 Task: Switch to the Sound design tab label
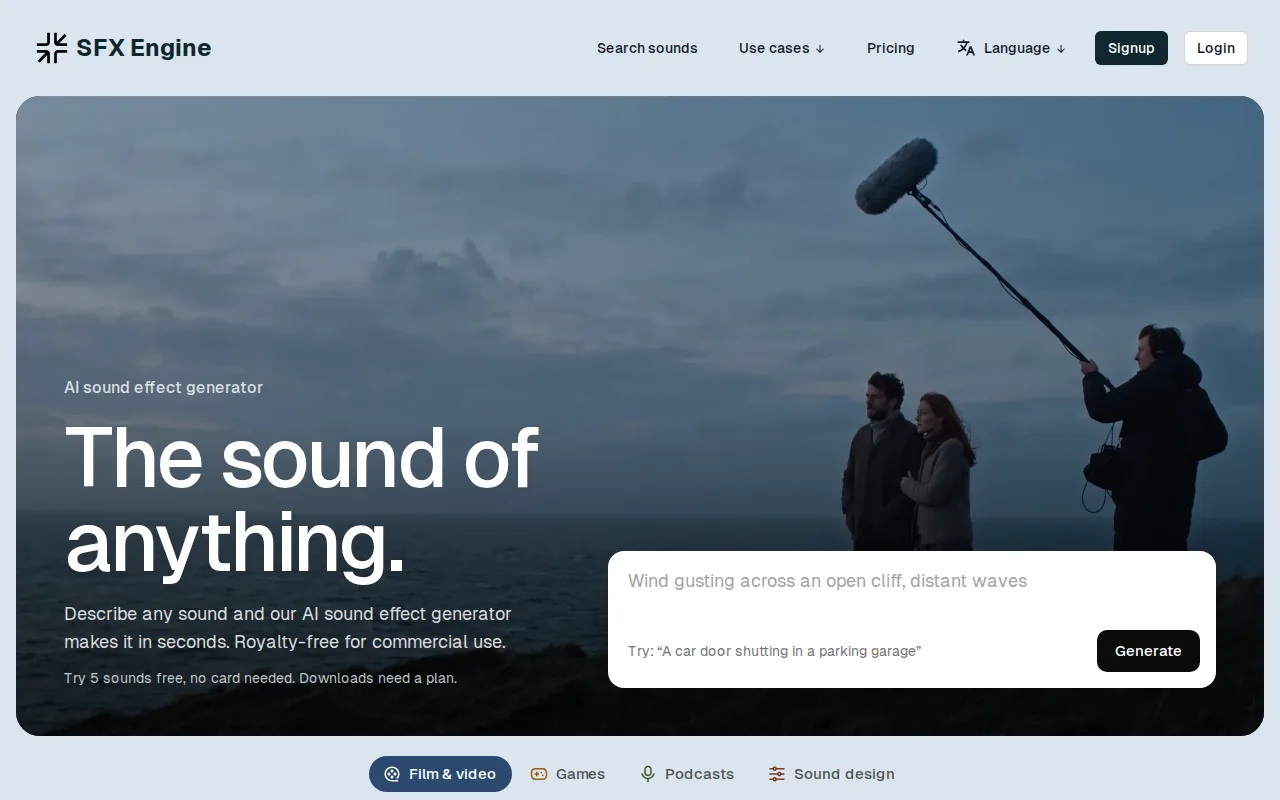(844, 774)
